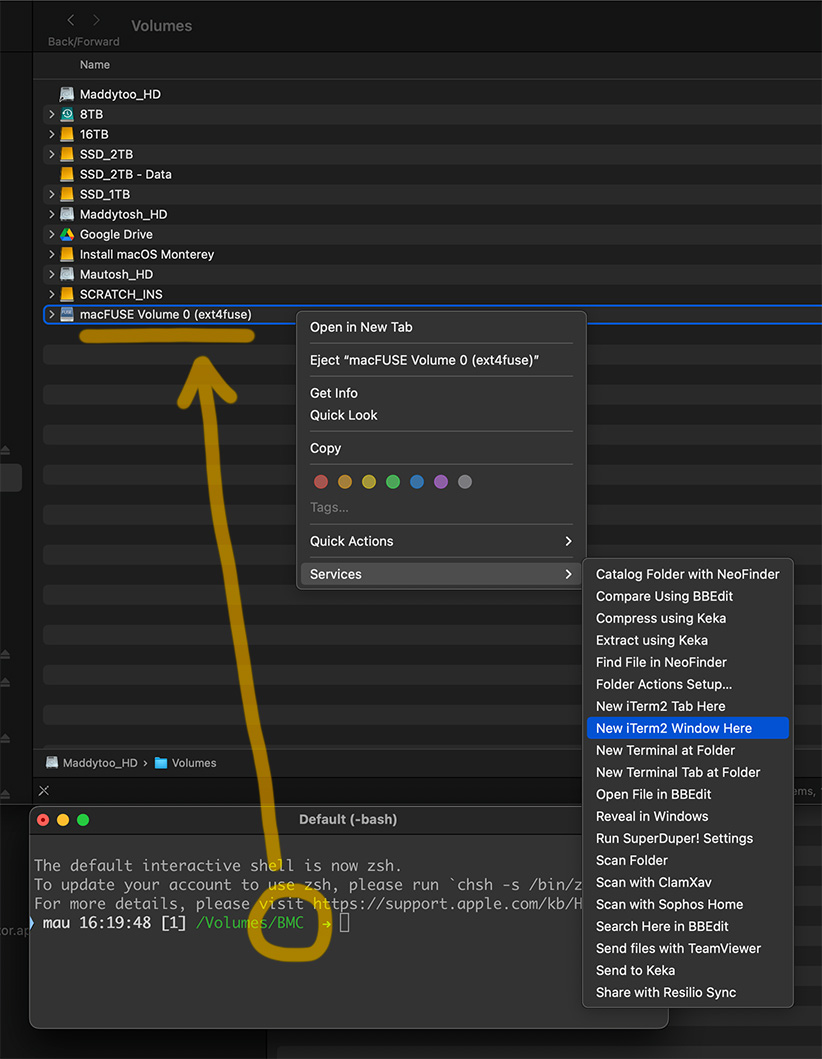
Task: Click the Mautosh_HD disk icon
Action: [x=67, y=274]
